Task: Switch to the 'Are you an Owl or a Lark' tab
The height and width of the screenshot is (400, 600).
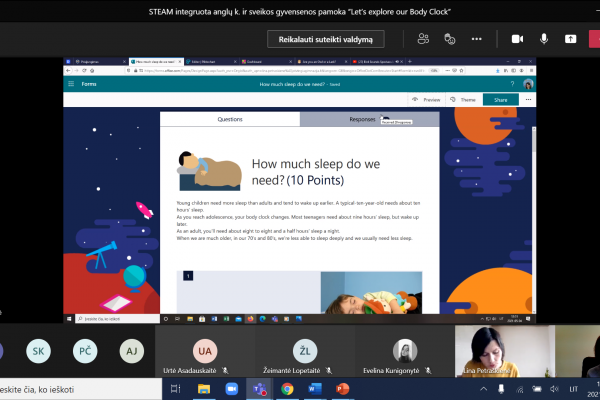Action: [322, 61]
